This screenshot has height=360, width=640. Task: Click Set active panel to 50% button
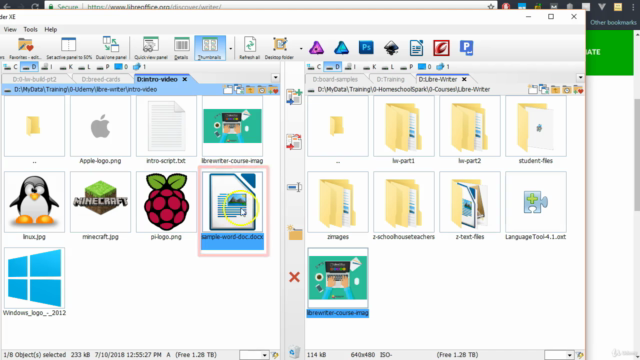pyautogui.click(x=69, y=49)
